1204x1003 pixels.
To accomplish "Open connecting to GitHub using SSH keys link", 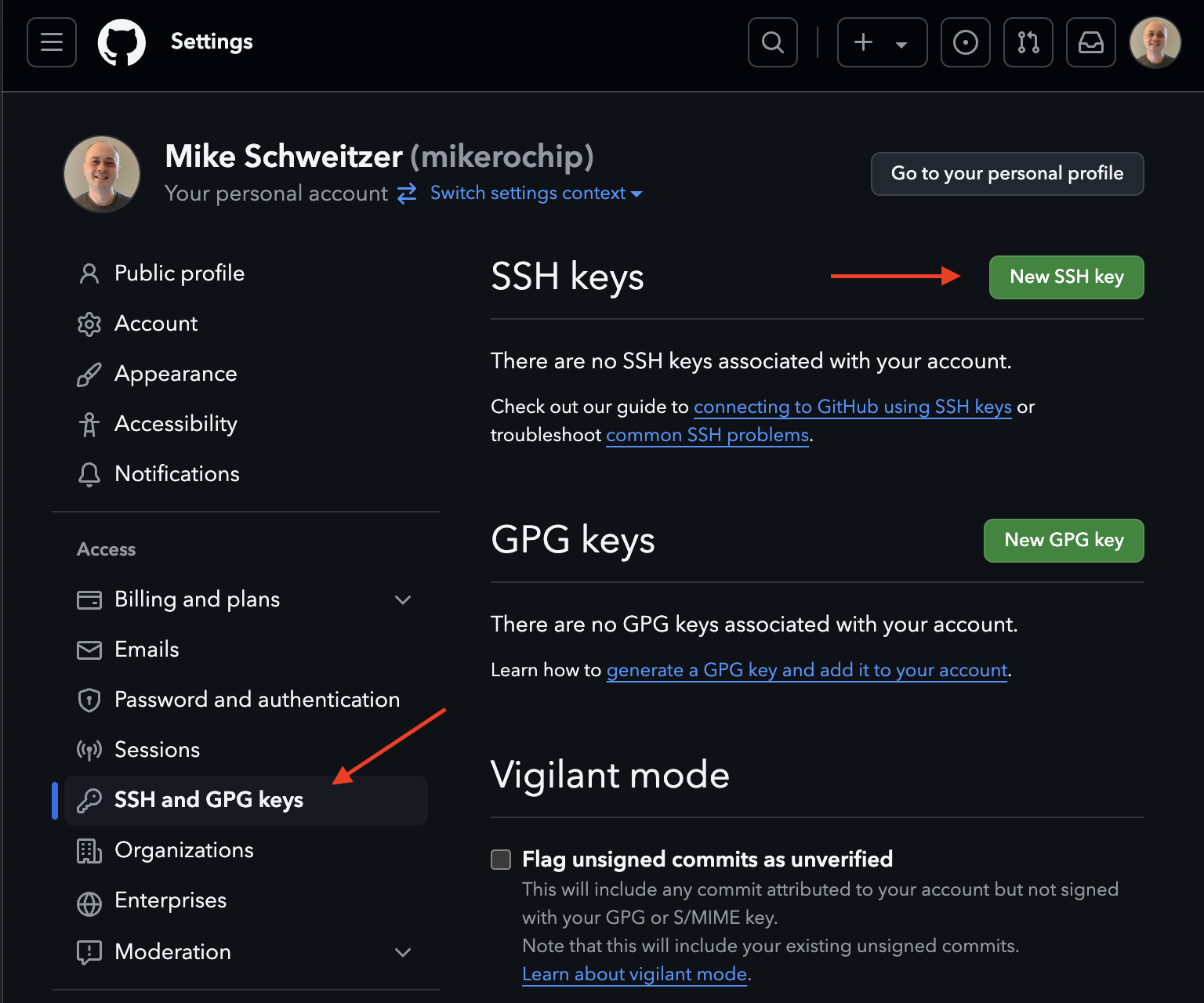I will pos(853,407).
